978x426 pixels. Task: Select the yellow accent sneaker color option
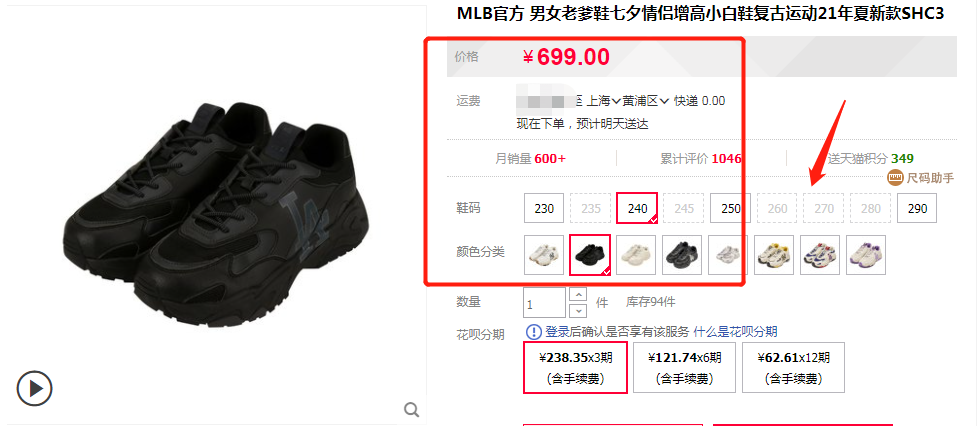774,254
